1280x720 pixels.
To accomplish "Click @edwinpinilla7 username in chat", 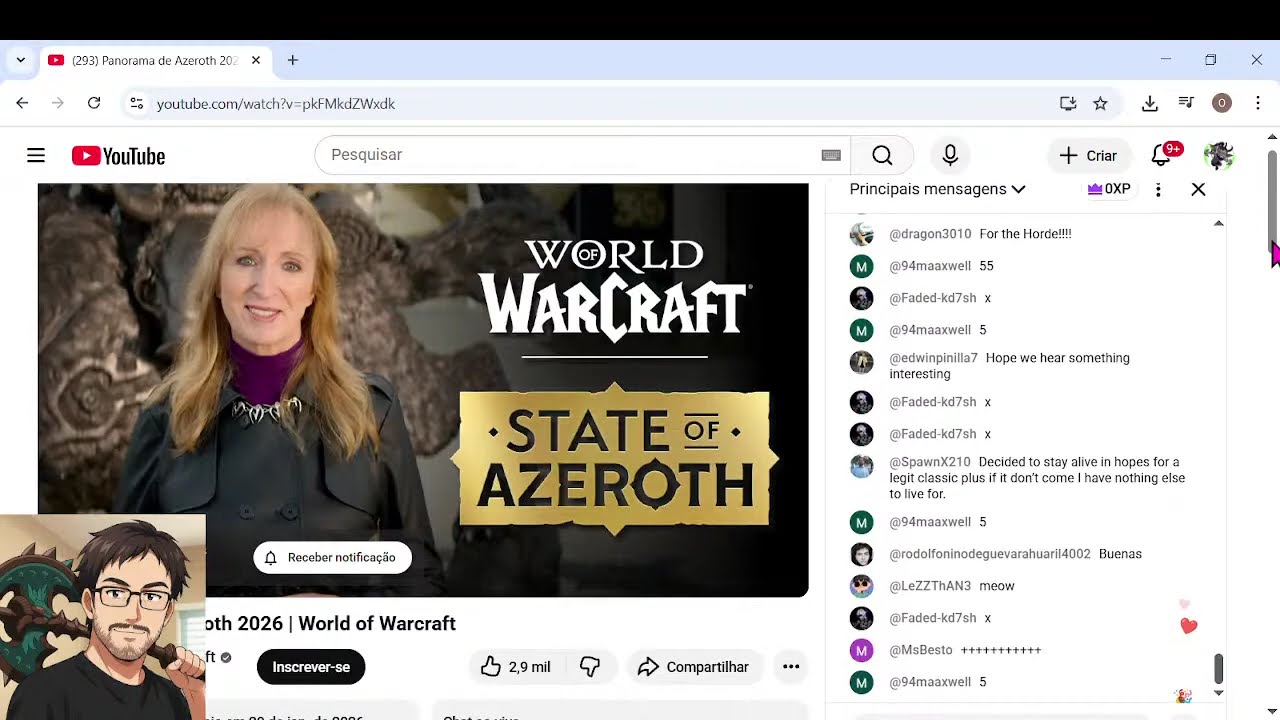I will [933, 358].
